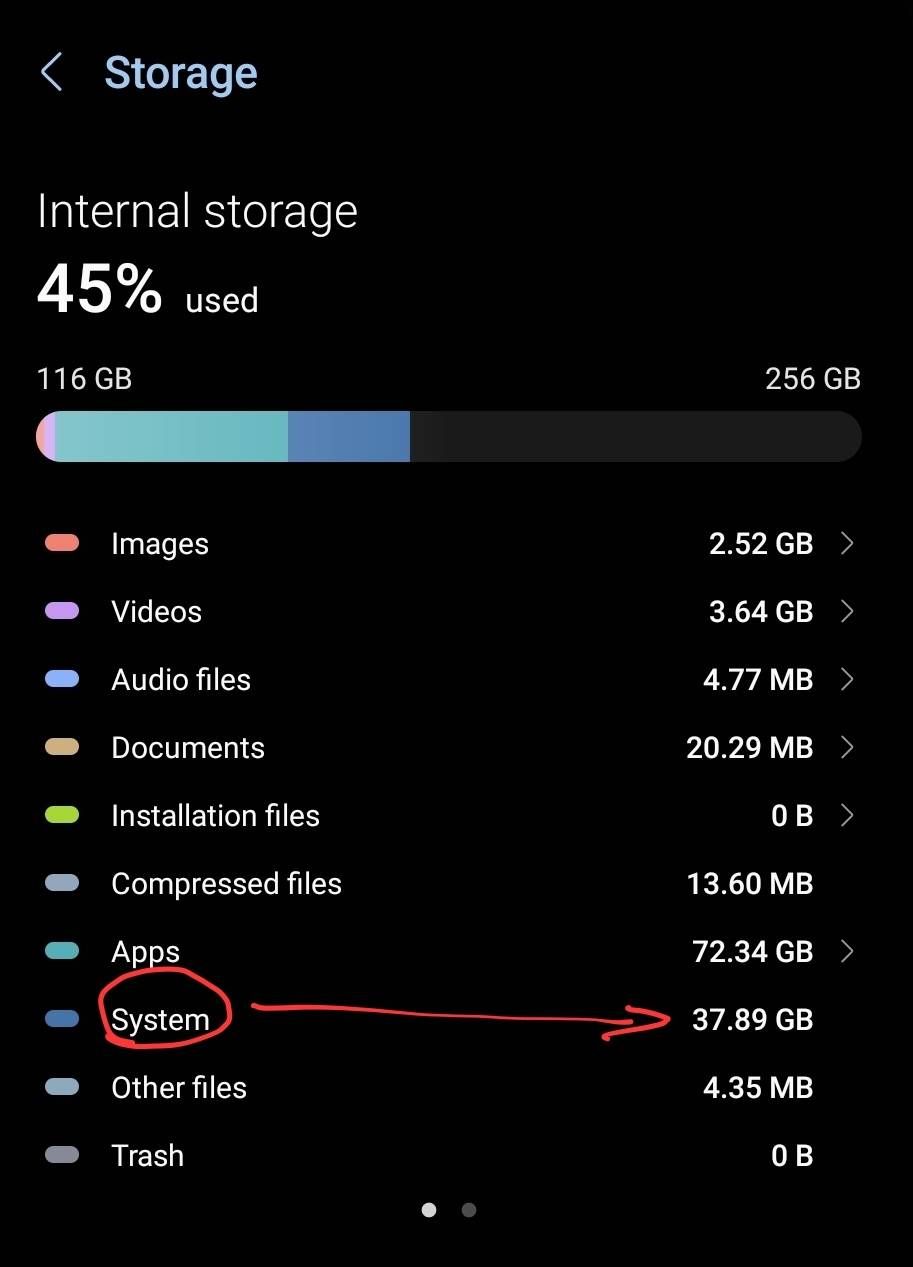Select the first page indicator dot
This screenshot has height=1267, width=913.
[429, 1210]
